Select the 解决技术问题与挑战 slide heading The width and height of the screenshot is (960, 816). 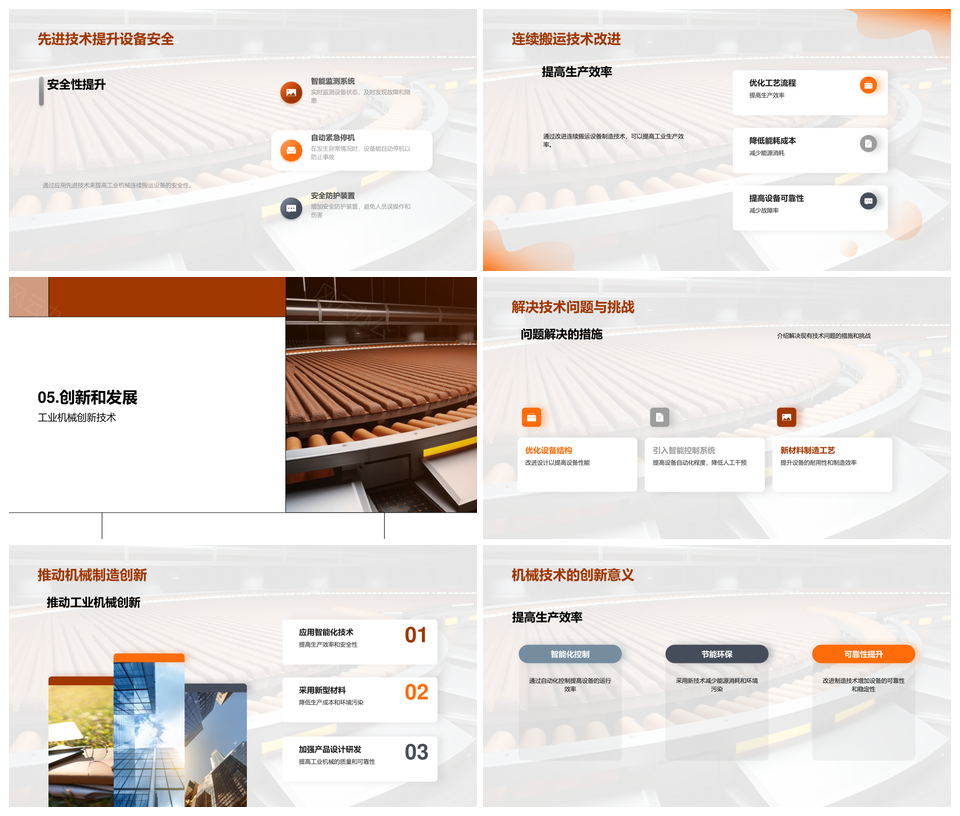[572, 307]
